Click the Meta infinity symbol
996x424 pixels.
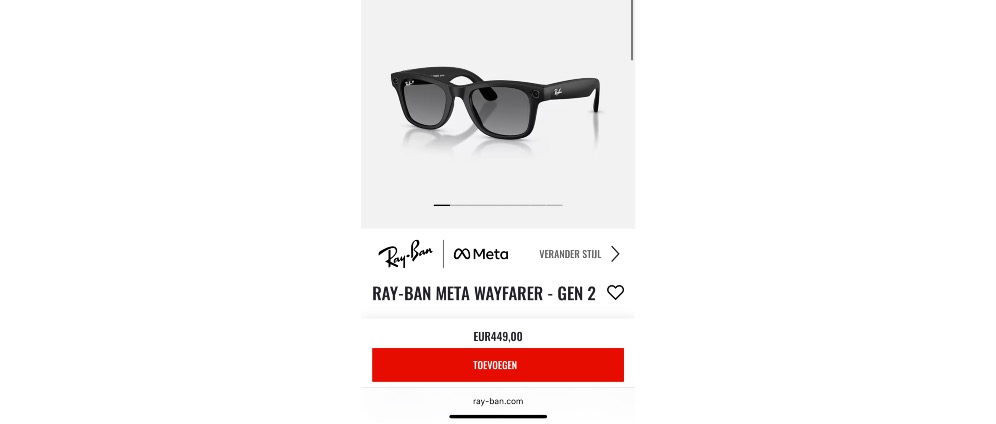pyautogui.click(x=462, y=254)
